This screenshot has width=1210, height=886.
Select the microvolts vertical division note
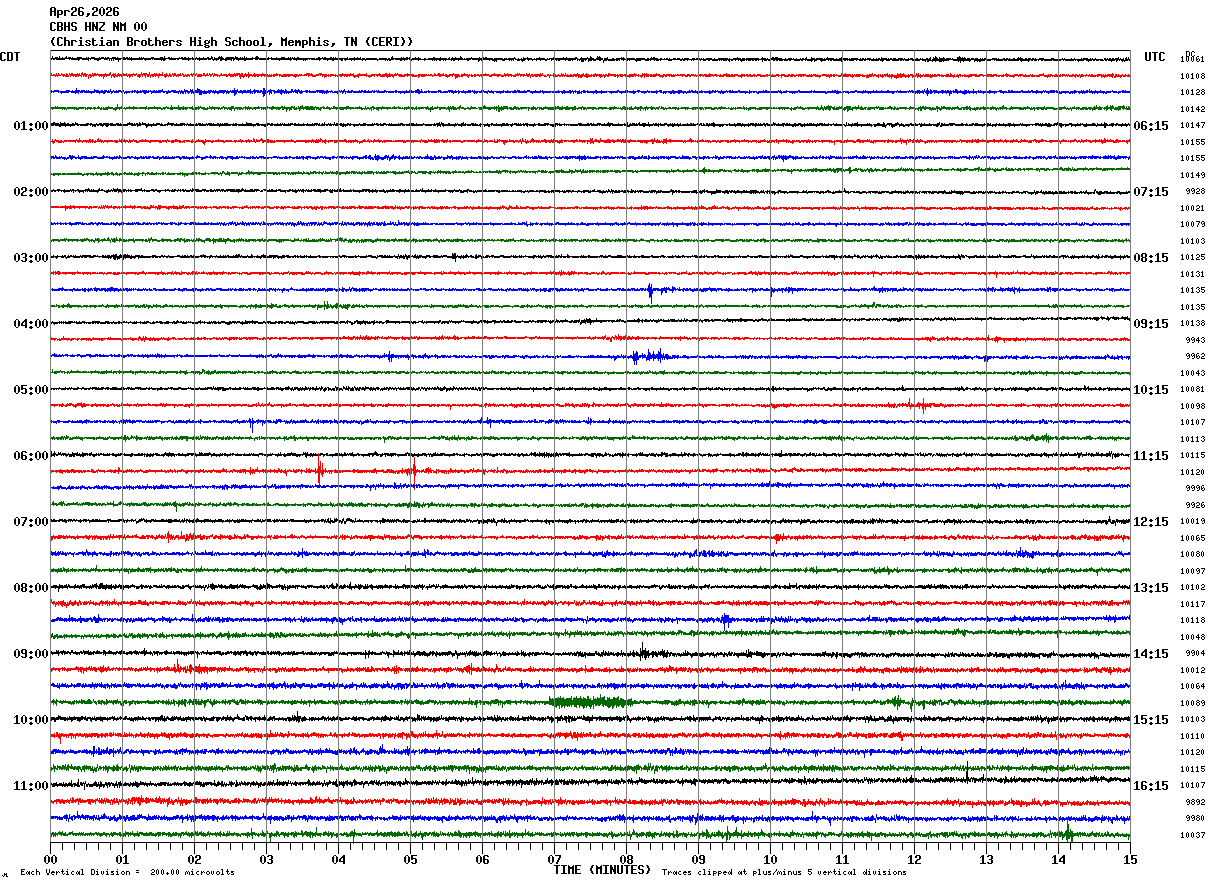click(128, 873)
